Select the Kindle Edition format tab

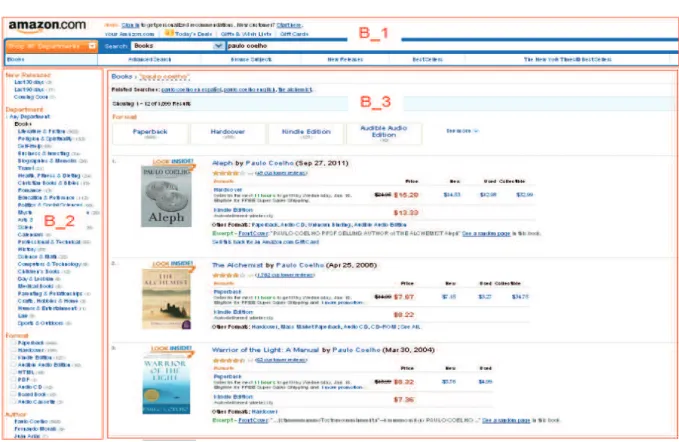306,134
